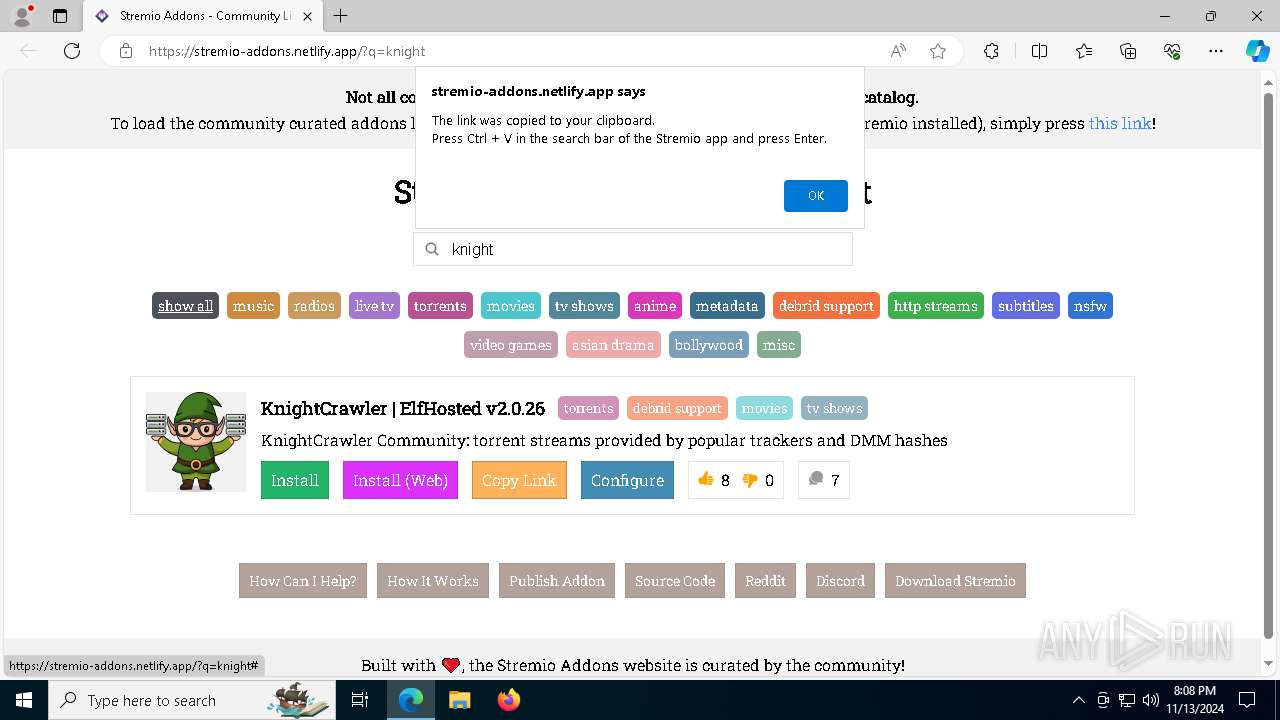Viewport: 1280px width, 720px height.
Task: Open Edge Settings and more menu
Action: [x=1216, y=51]
